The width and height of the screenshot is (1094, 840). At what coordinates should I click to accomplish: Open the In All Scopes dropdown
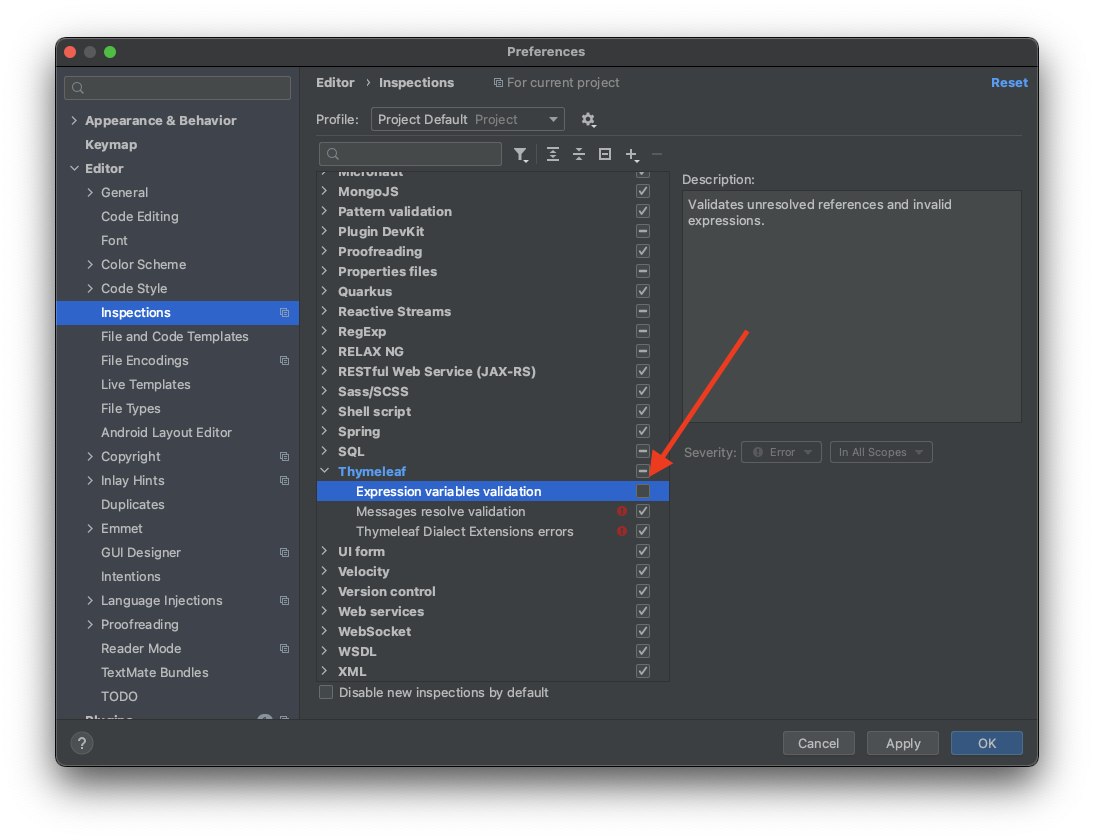click(x=881, y=452)
